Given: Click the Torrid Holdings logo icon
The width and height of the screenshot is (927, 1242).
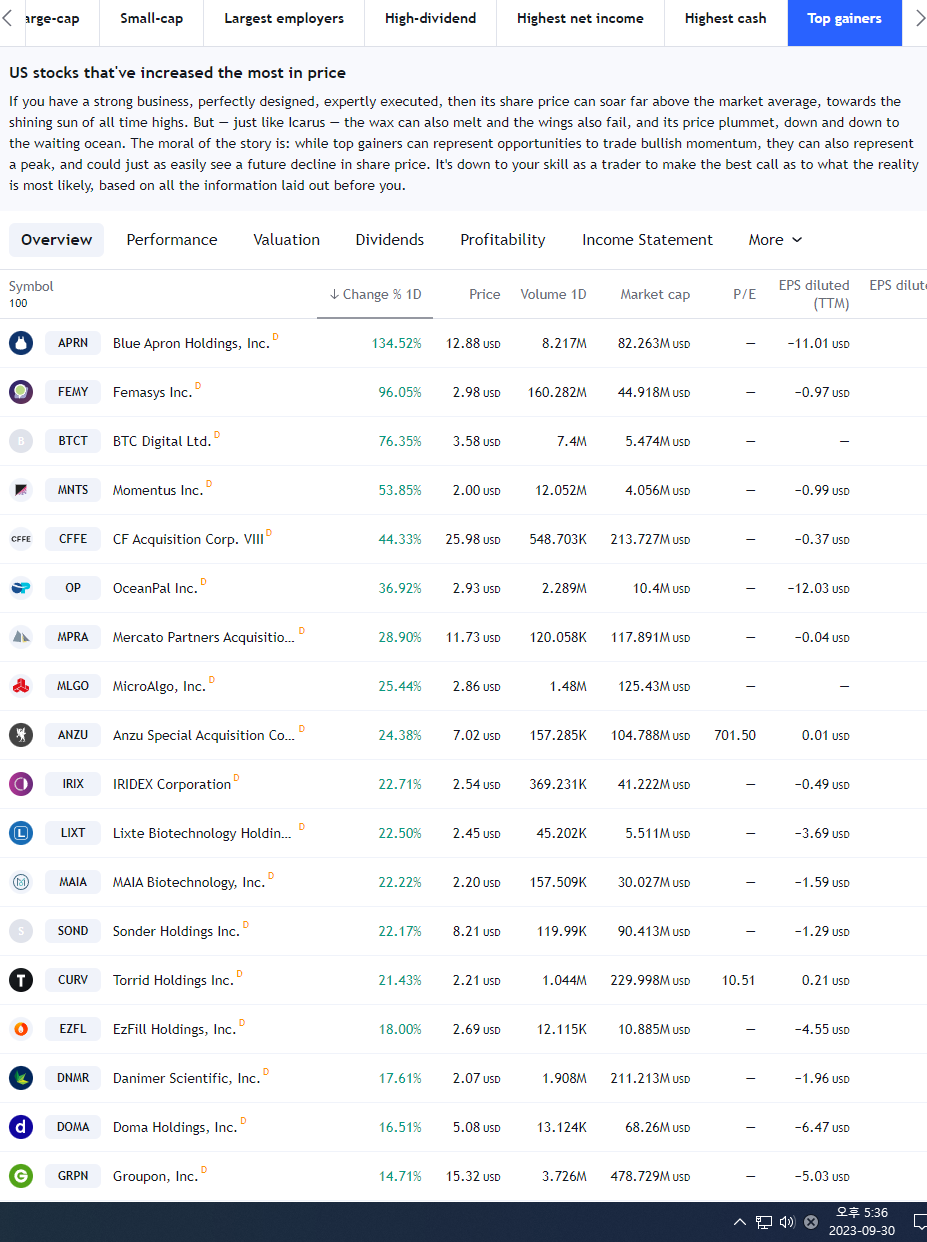Looking at the screenshot, I should 21,980.
